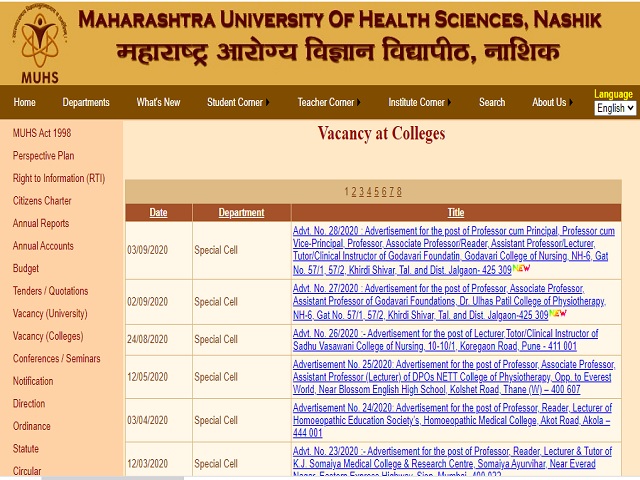Open Annual Reports sidebar link
This screenshot has height=480, width=640.
(x=41, y=223)
